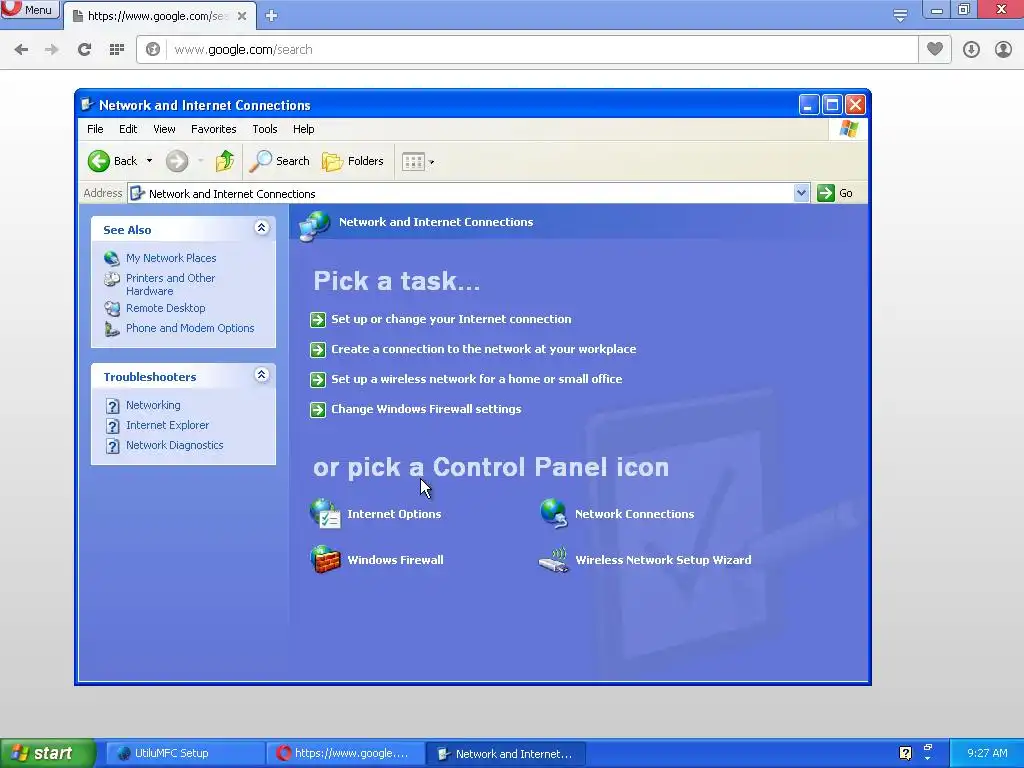Open My Network Places link

(171, 258)
